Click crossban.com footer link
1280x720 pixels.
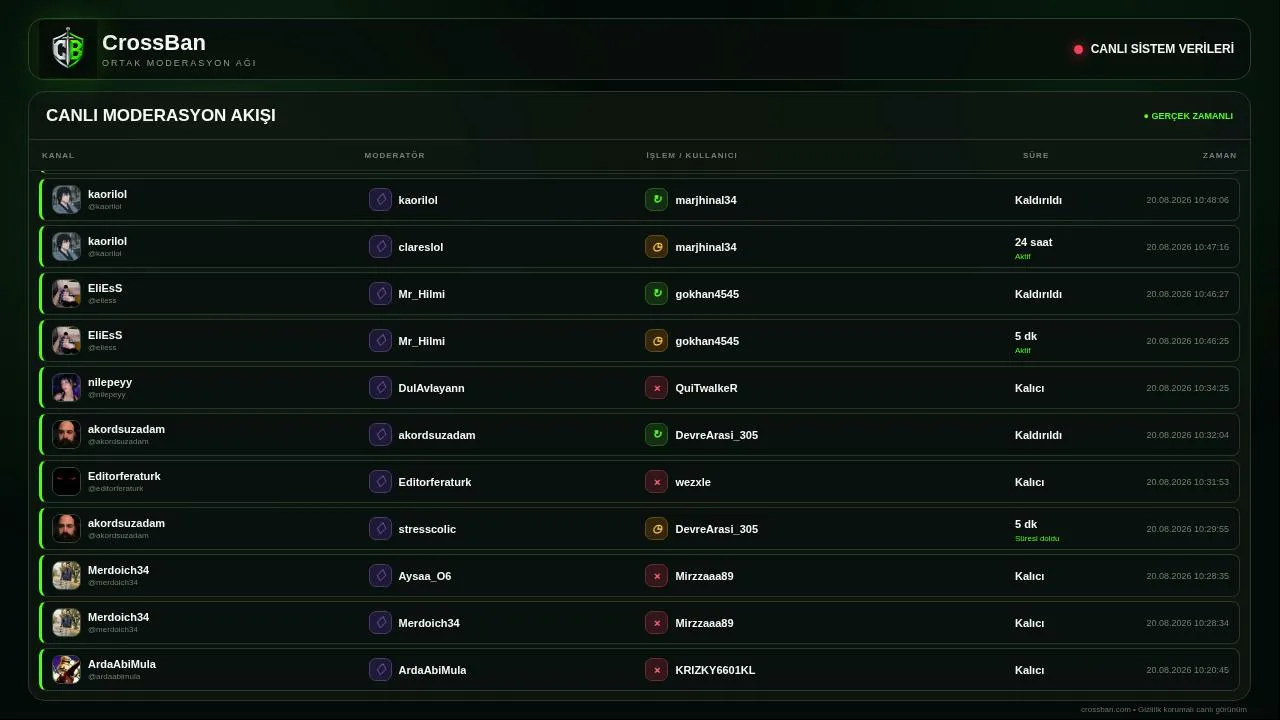(1106, 709)
